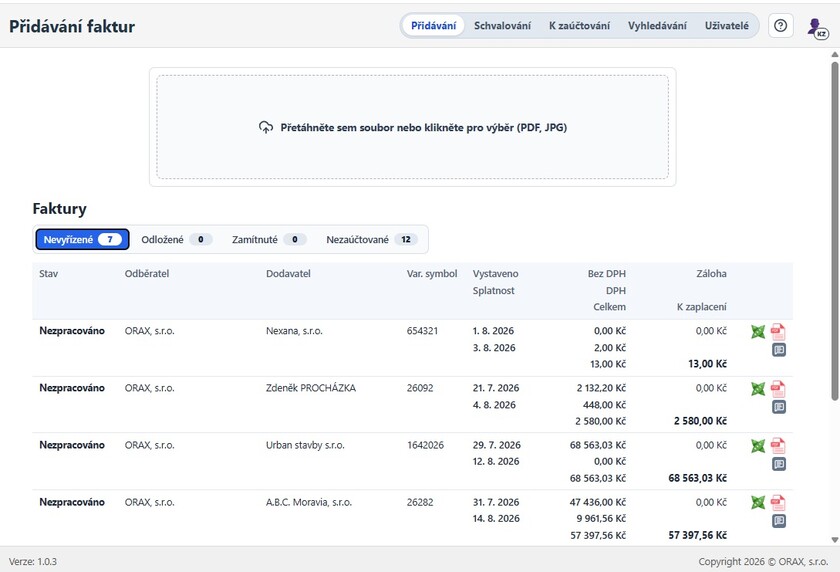Click variable symbol 654321
This screenshot has width=840, height=572.
coord(422,331)
